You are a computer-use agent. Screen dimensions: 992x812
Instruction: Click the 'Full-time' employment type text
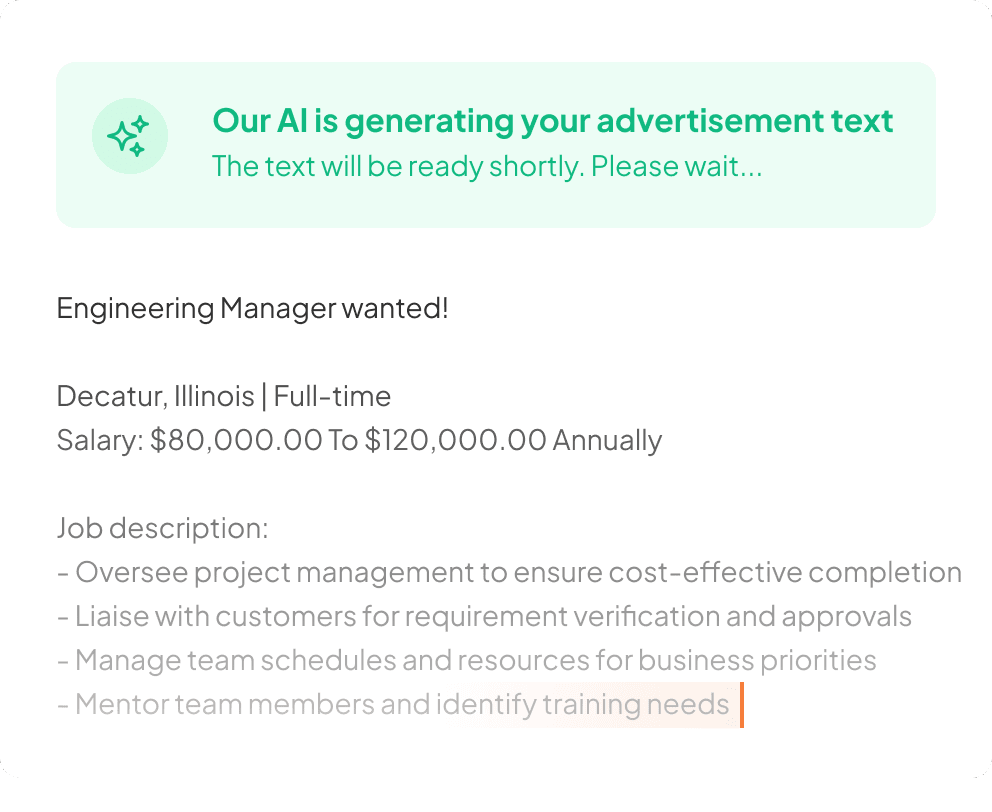coord(332,396)
